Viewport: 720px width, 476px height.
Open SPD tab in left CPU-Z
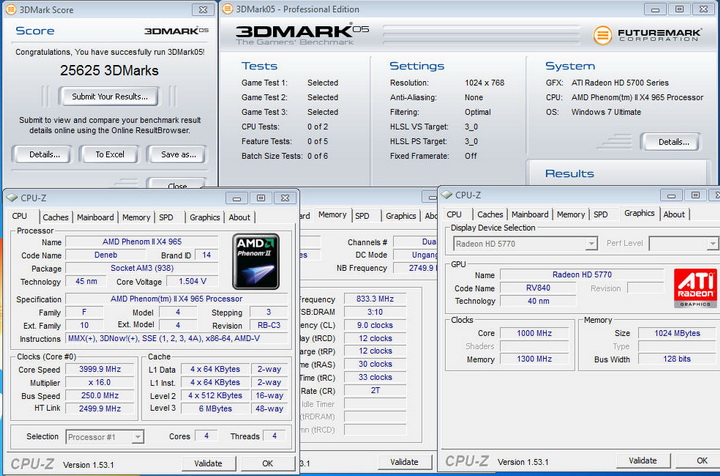pyautogui.click(x=166, y=217)
